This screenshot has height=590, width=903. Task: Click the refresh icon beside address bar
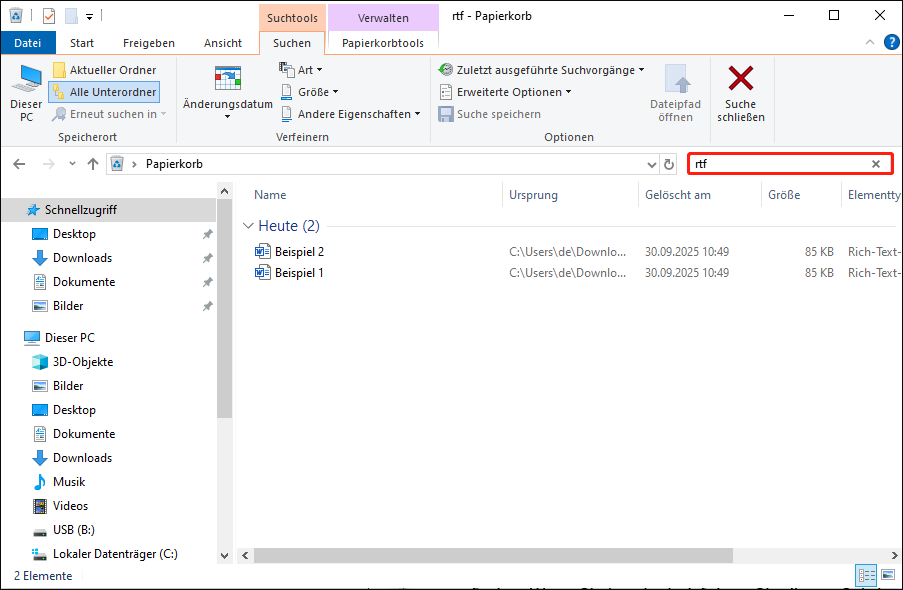pyautogui.click(x=669, y=164)
